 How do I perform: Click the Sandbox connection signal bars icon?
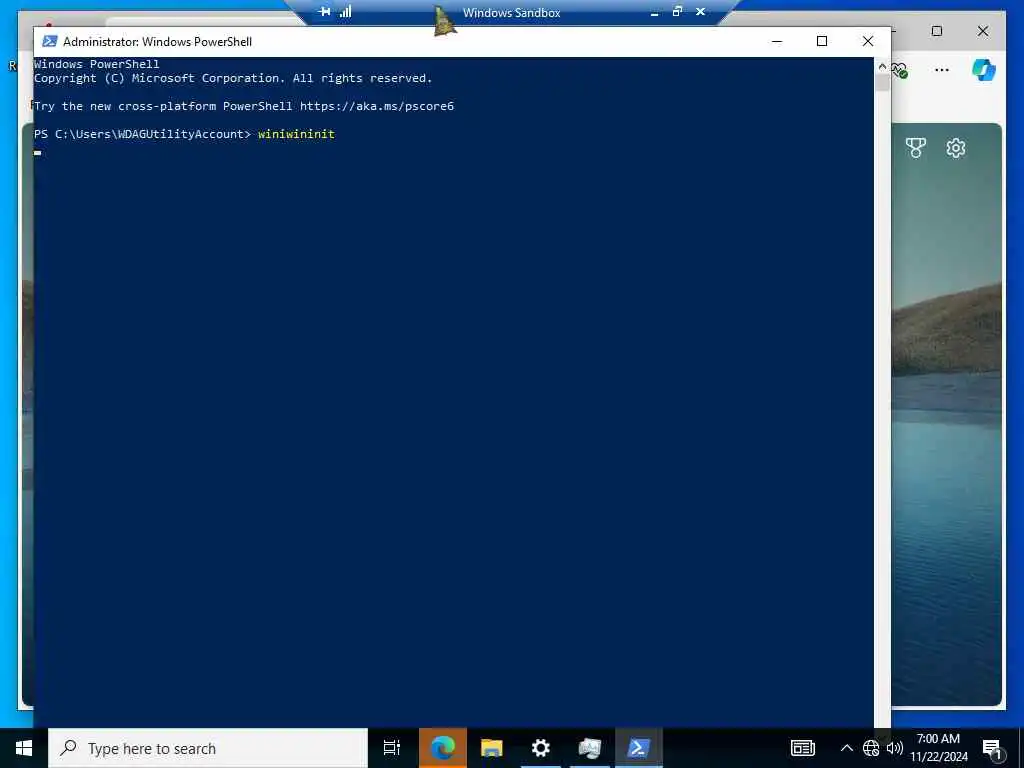[345, 12]
